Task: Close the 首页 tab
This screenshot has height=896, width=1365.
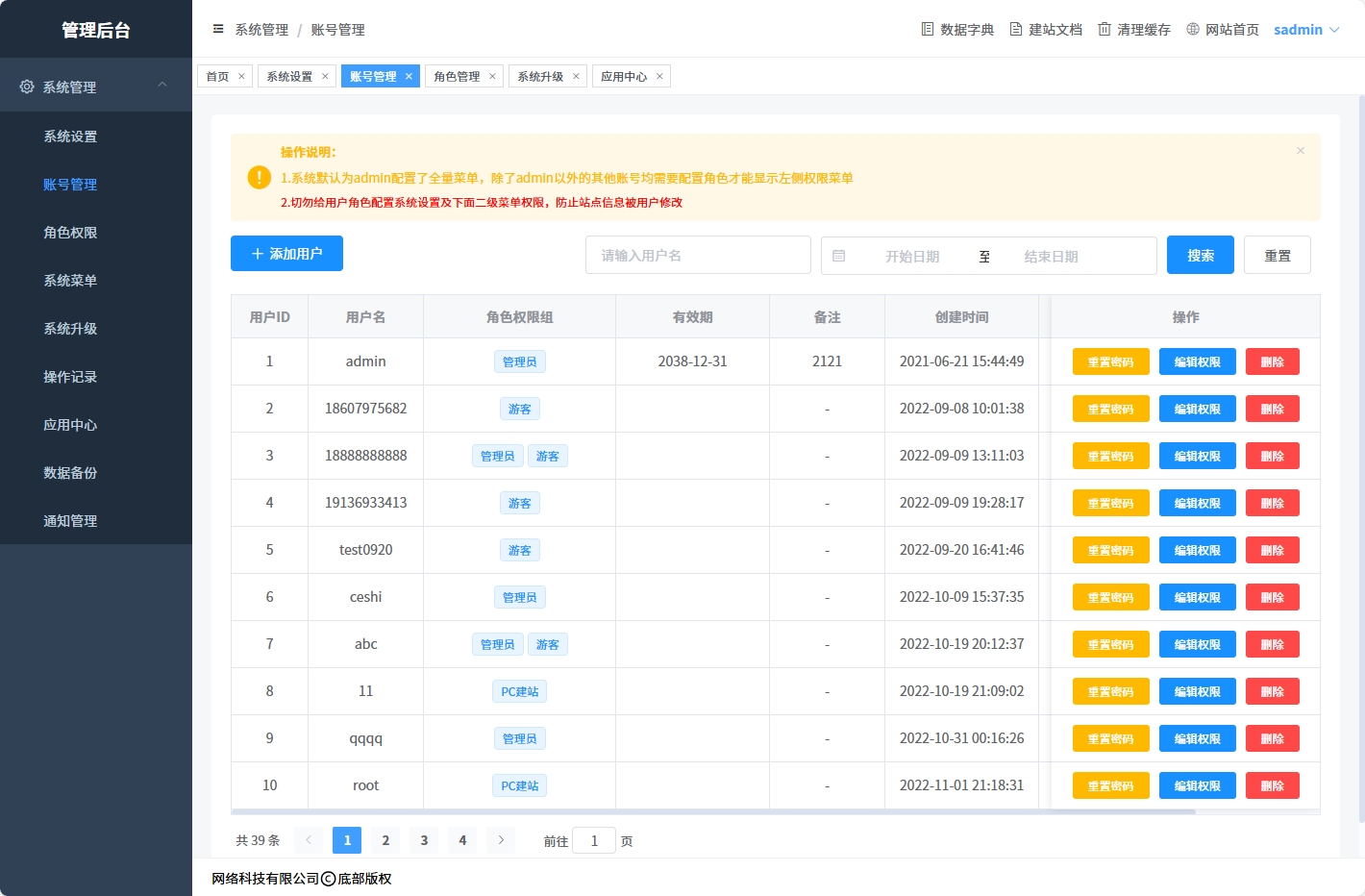Action: coord(241,76)
